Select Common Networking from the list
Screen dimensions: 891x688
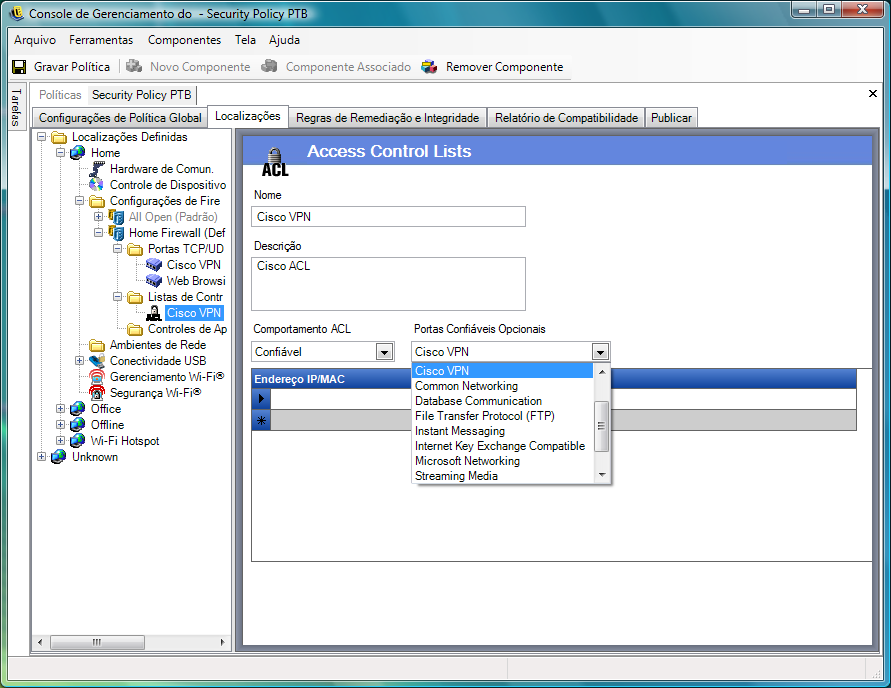(x=503, y=386)
